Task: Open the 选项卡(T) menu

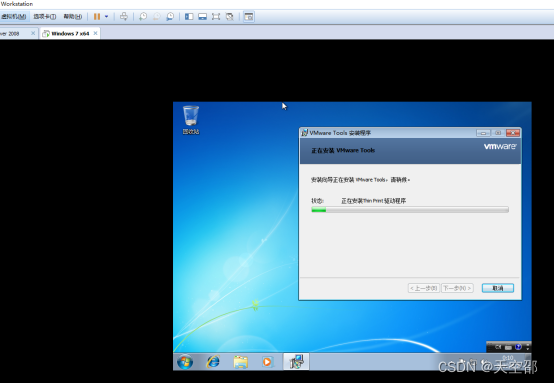Action: (x=45, y=17)
